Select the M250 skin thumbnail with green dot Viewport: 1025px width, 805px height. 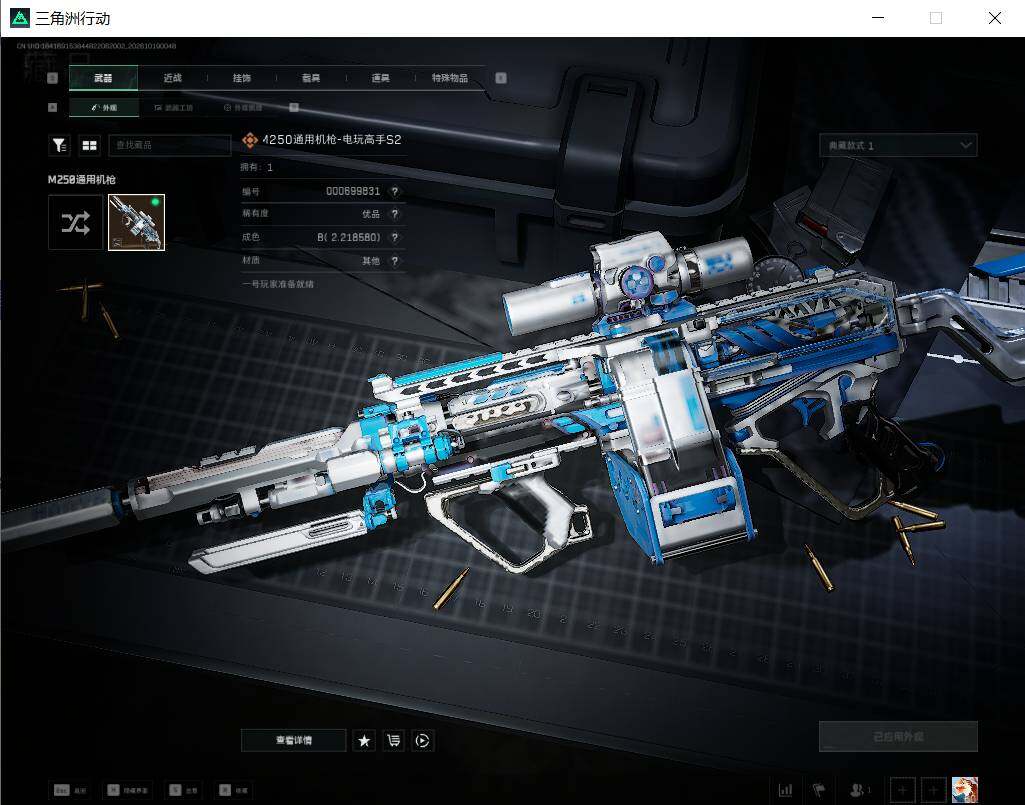(x=137, y=222)
